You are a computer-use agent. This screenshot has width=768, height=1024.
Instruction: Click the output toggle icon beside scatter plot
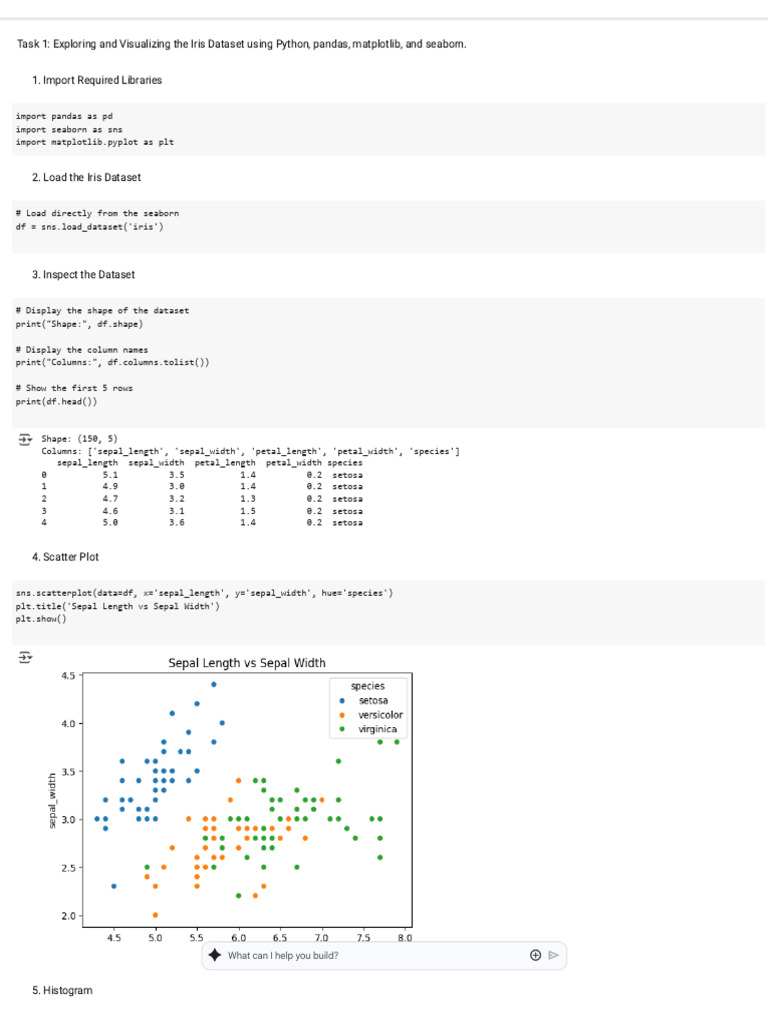[25, 657]
